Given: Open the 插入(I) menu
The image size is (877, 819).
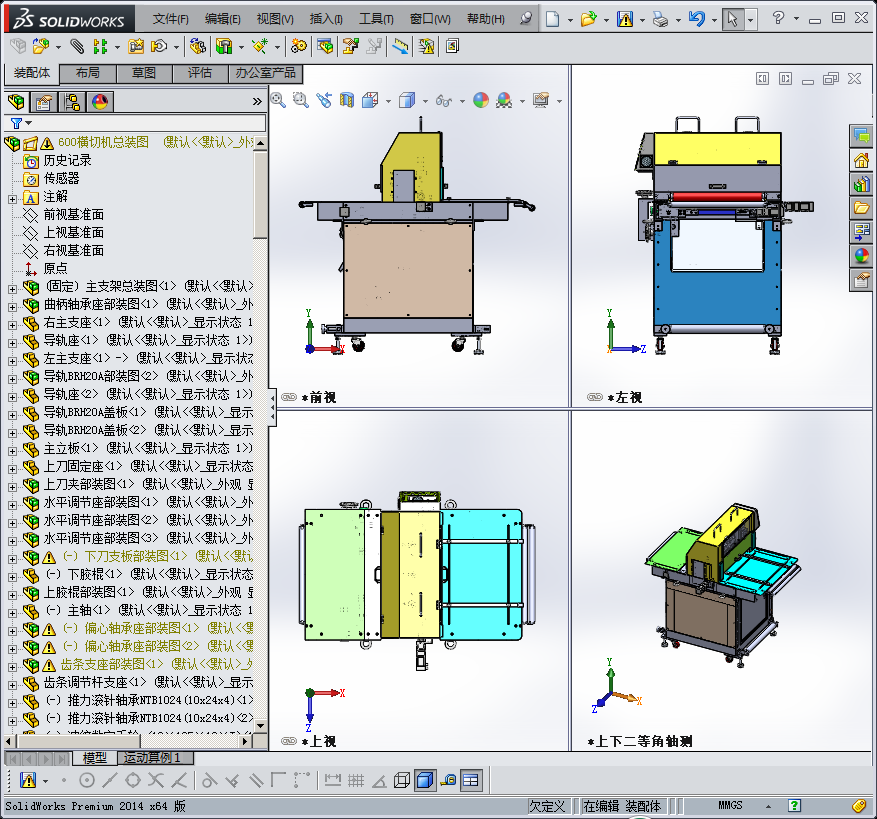Looking at the screenshot, I should coord(326,19).
